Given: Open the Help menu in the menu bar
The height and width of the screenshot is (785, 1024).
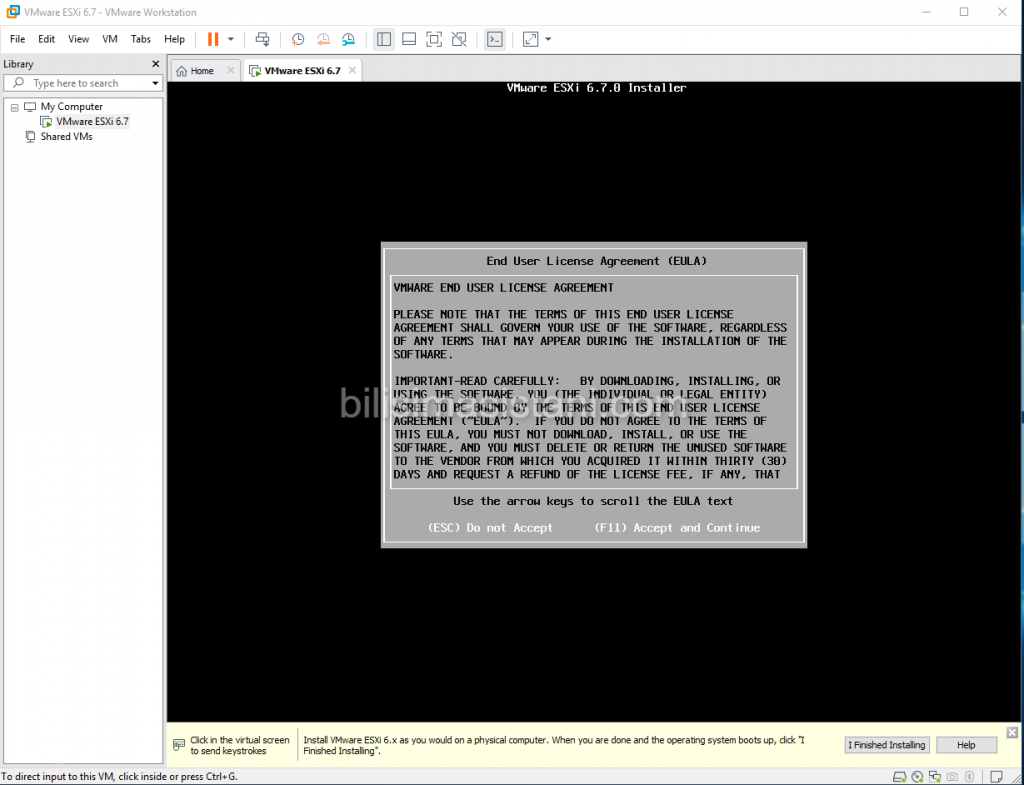Looking at the screenshot, I should [x=174, y=39].
